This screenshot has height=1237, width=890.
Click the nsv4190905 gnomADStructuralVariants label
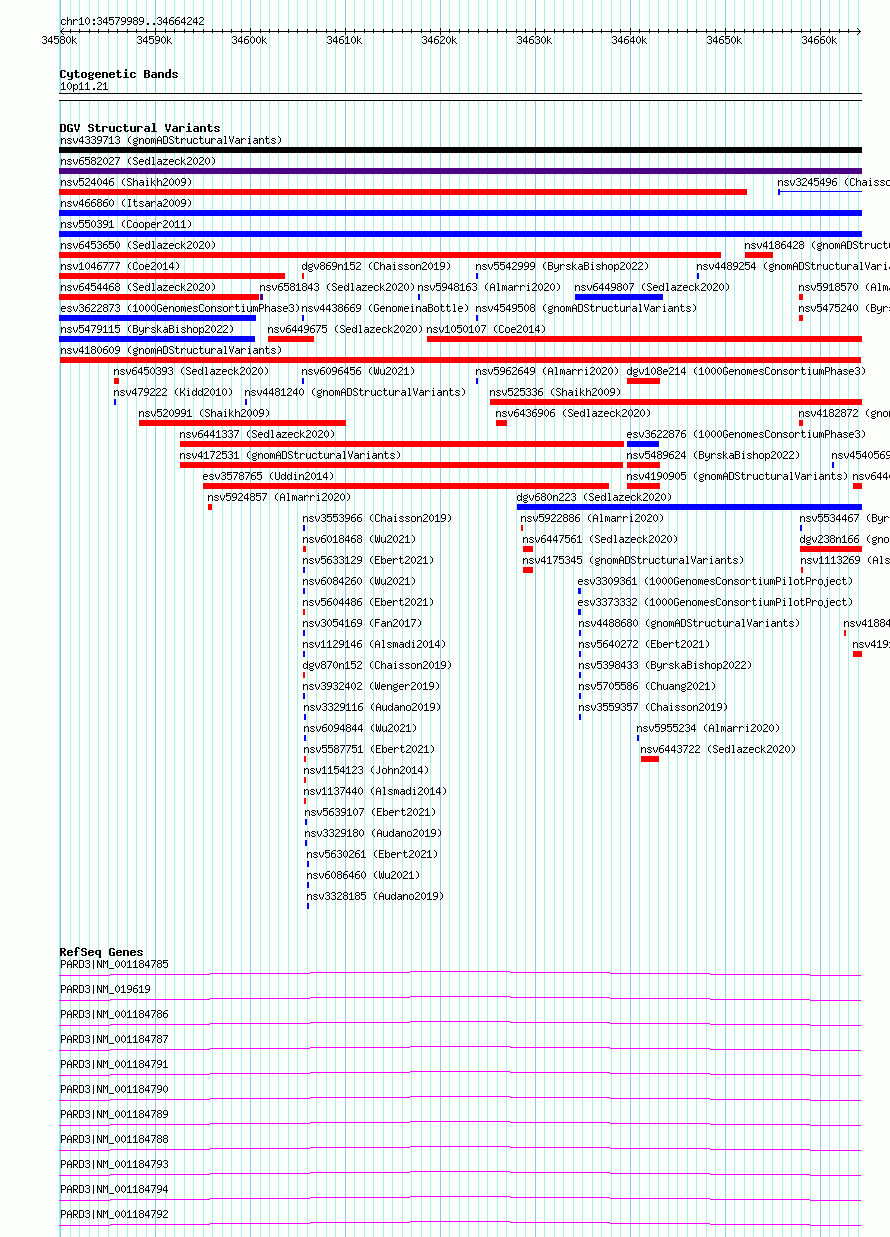click(738, 476)
